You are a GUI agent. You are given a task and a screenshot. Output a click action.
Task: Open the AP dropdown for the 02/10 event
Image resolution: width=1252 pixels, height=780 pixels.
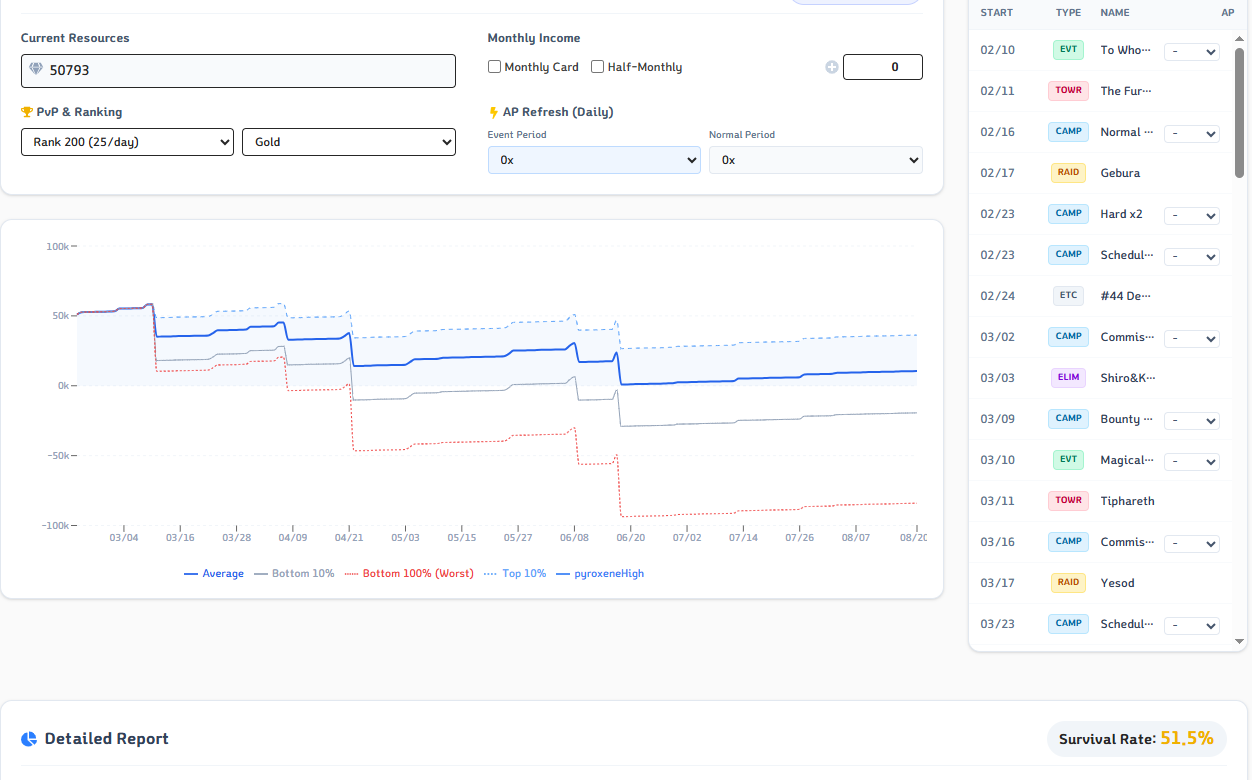point(1192,52)
